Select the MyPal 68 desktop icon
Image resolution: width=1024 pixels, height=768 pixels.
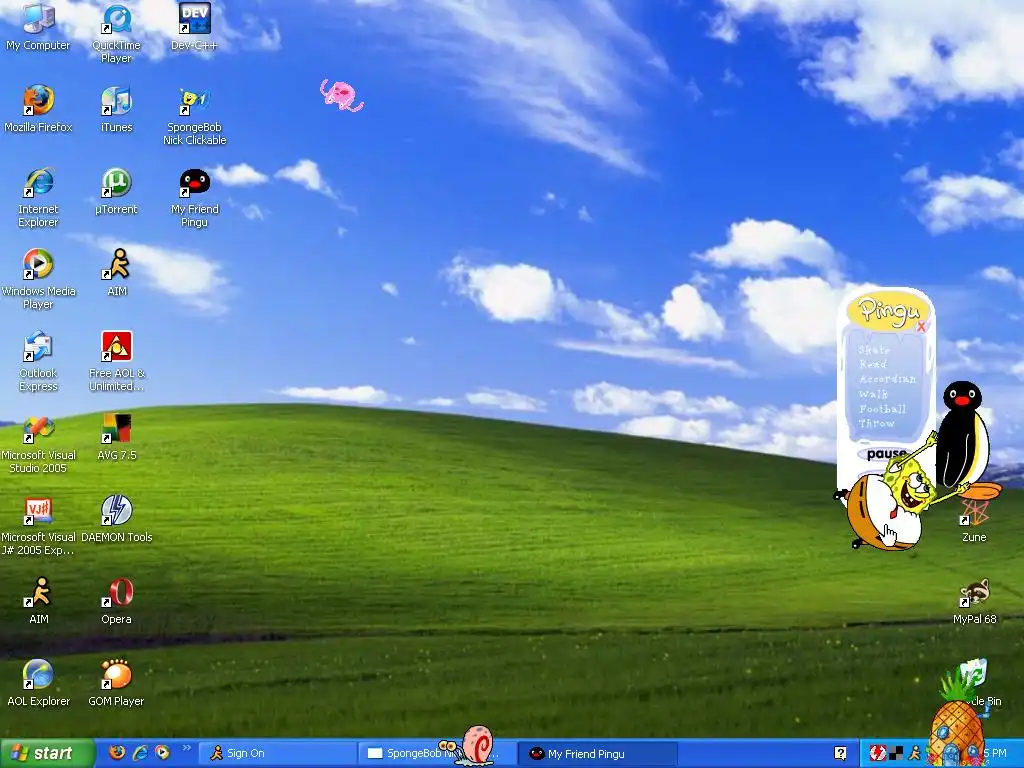[974, 601]
